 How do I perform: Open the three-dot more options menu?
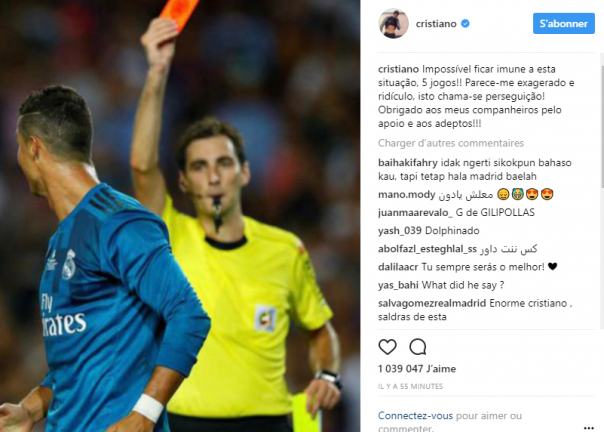tap(588, 428)
